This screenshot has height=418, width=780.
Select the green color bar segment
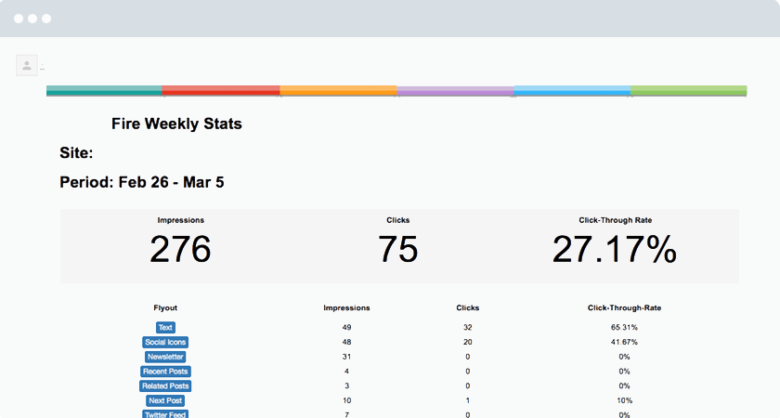coord(689,91)
